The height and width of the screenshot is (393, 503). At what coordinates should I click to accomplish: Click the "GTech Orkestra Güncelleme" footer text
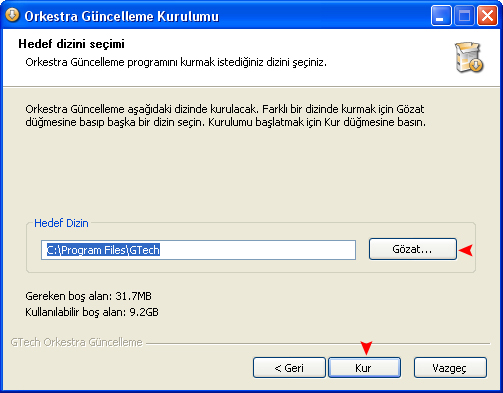(x=76, y=342)
